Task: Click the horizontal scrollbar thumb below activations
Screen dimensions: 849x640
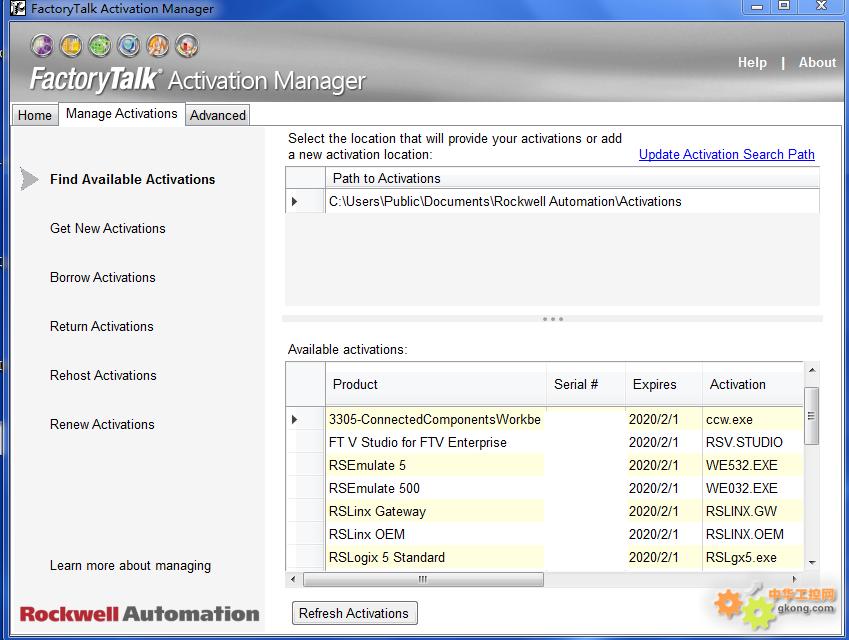Action: (x=423, y=579)
